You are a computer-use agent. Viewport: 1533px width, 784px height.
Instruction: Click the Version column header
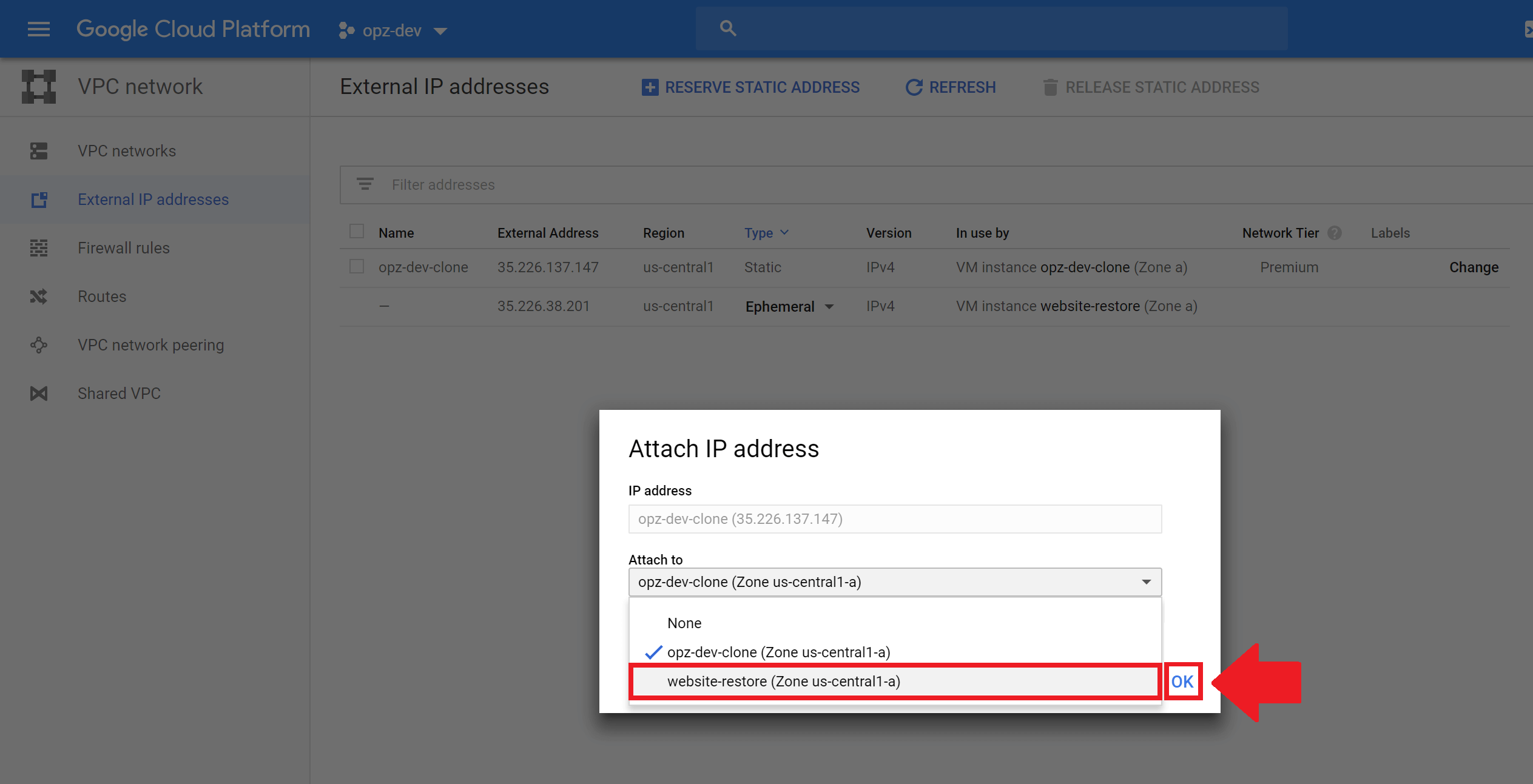pyautogui.click(x=889, y=233)
